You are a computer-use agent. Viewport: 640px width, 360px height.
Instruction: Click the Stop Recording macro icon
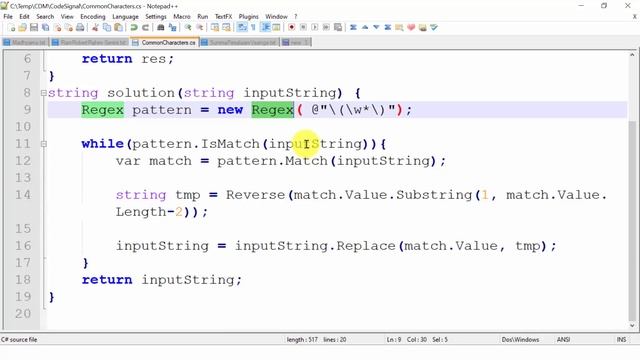[x=303, y=28]
